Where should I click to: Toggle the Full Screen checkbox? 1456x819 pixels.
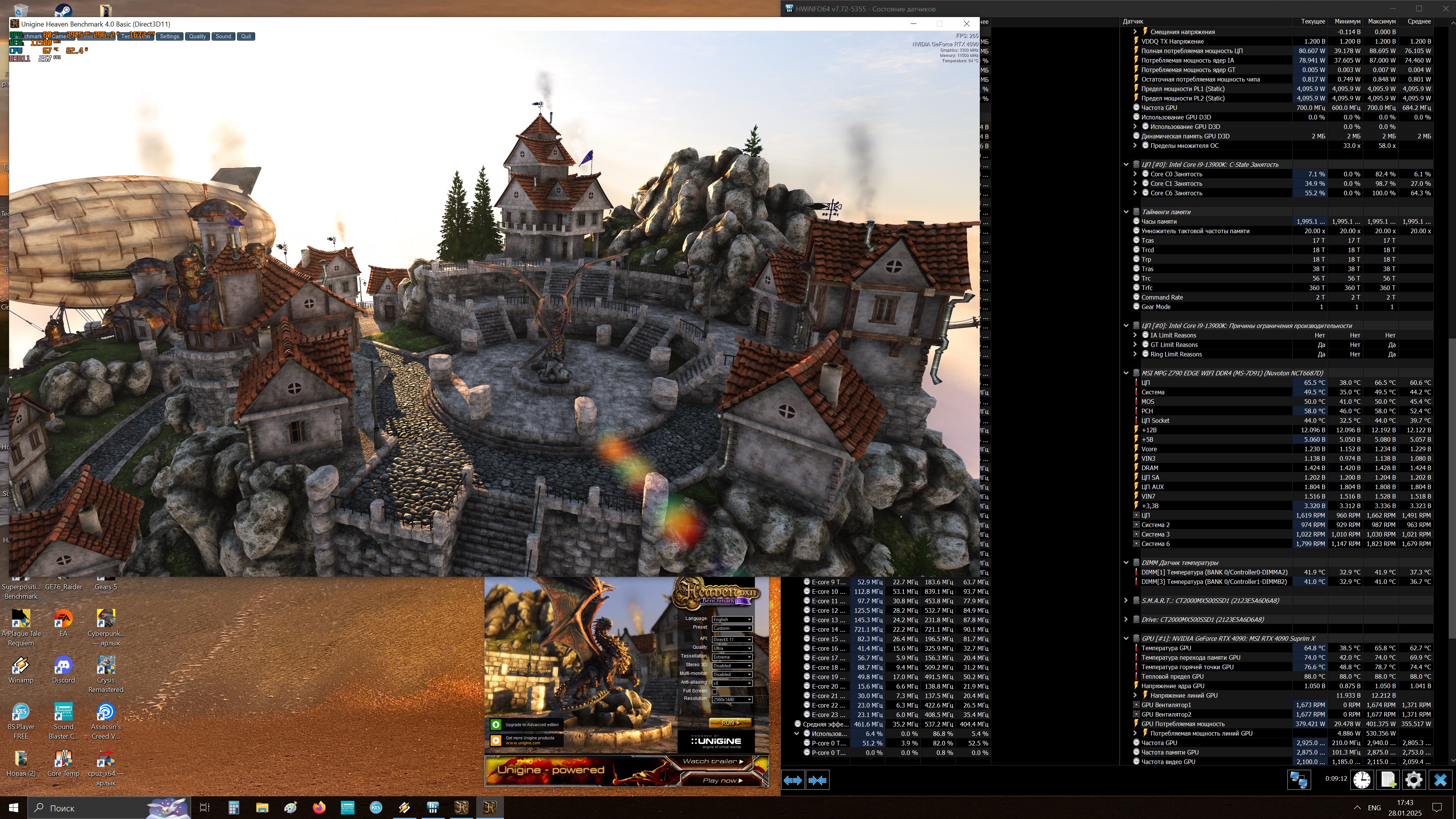pos(714,691)
